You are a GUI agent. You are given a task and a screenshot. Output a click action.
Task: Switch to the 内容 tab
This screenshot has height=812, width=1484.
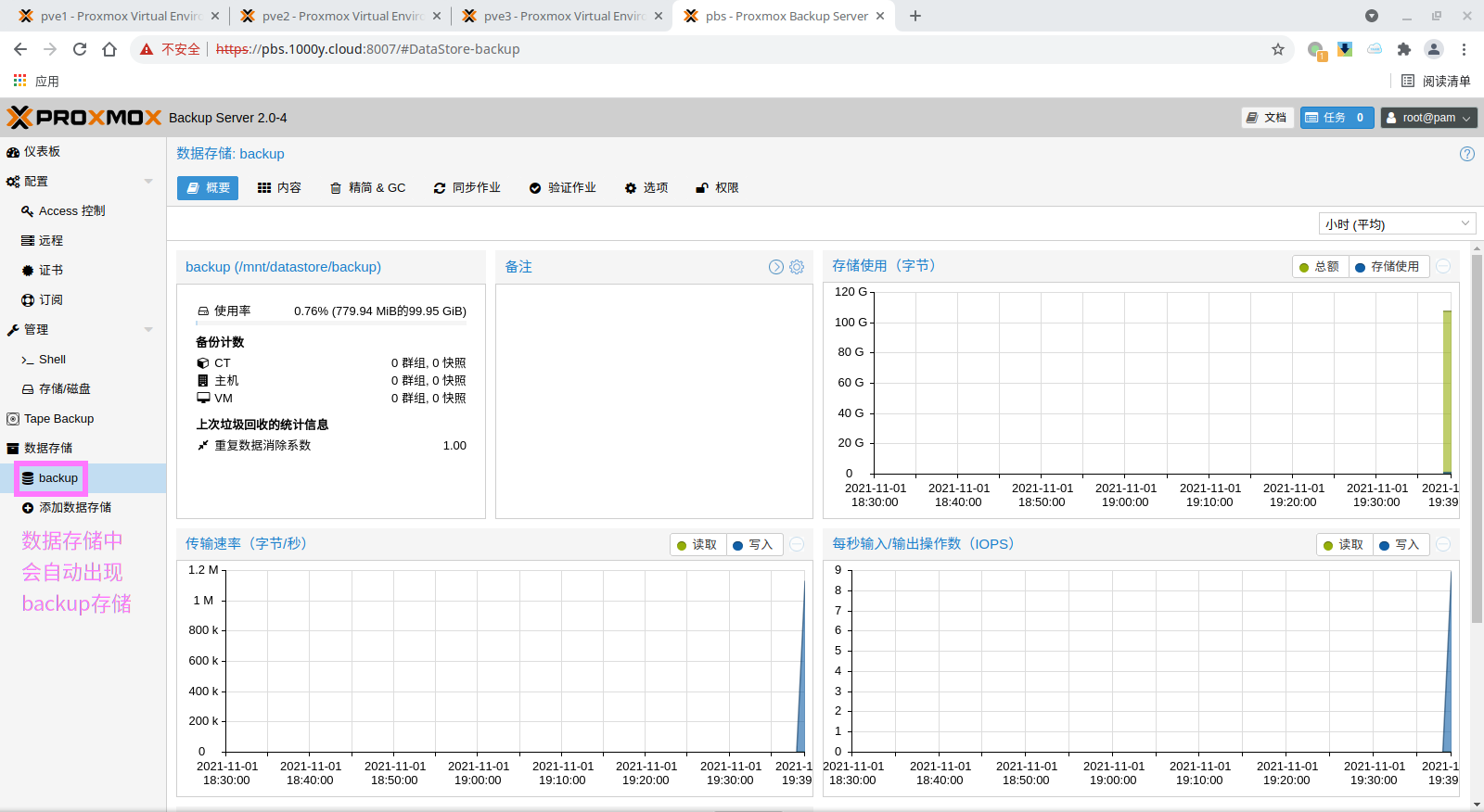point(279,188)
